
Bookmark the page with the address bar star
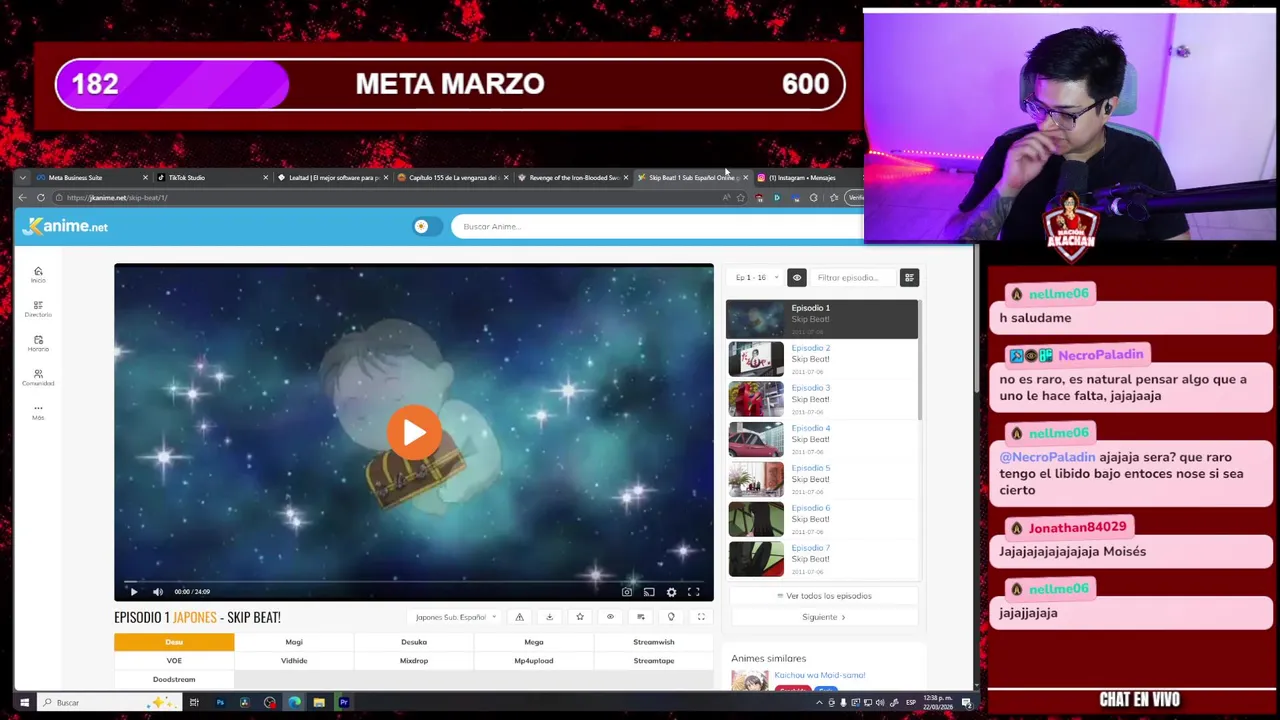click(741, 198)
